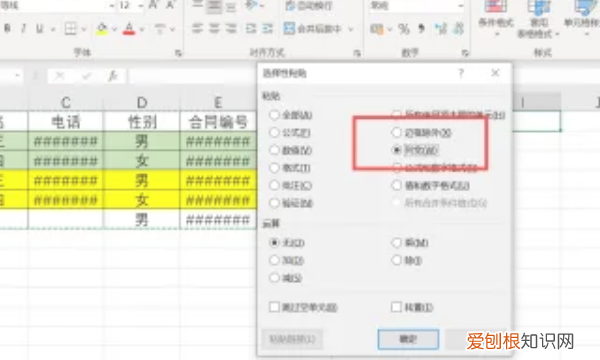600x360 pixels.
Task: Click the dialog help question mark
Action: click(461, 73)
